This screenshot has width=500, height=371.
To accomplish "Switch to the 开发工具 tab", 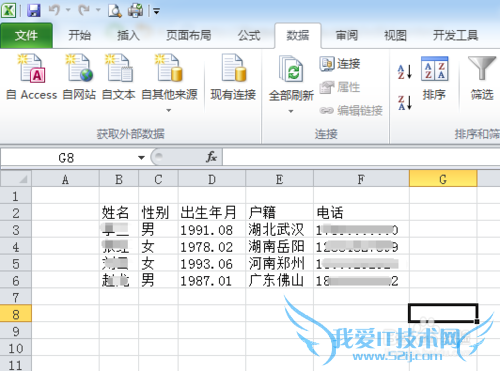I will (x=455, y=35).
